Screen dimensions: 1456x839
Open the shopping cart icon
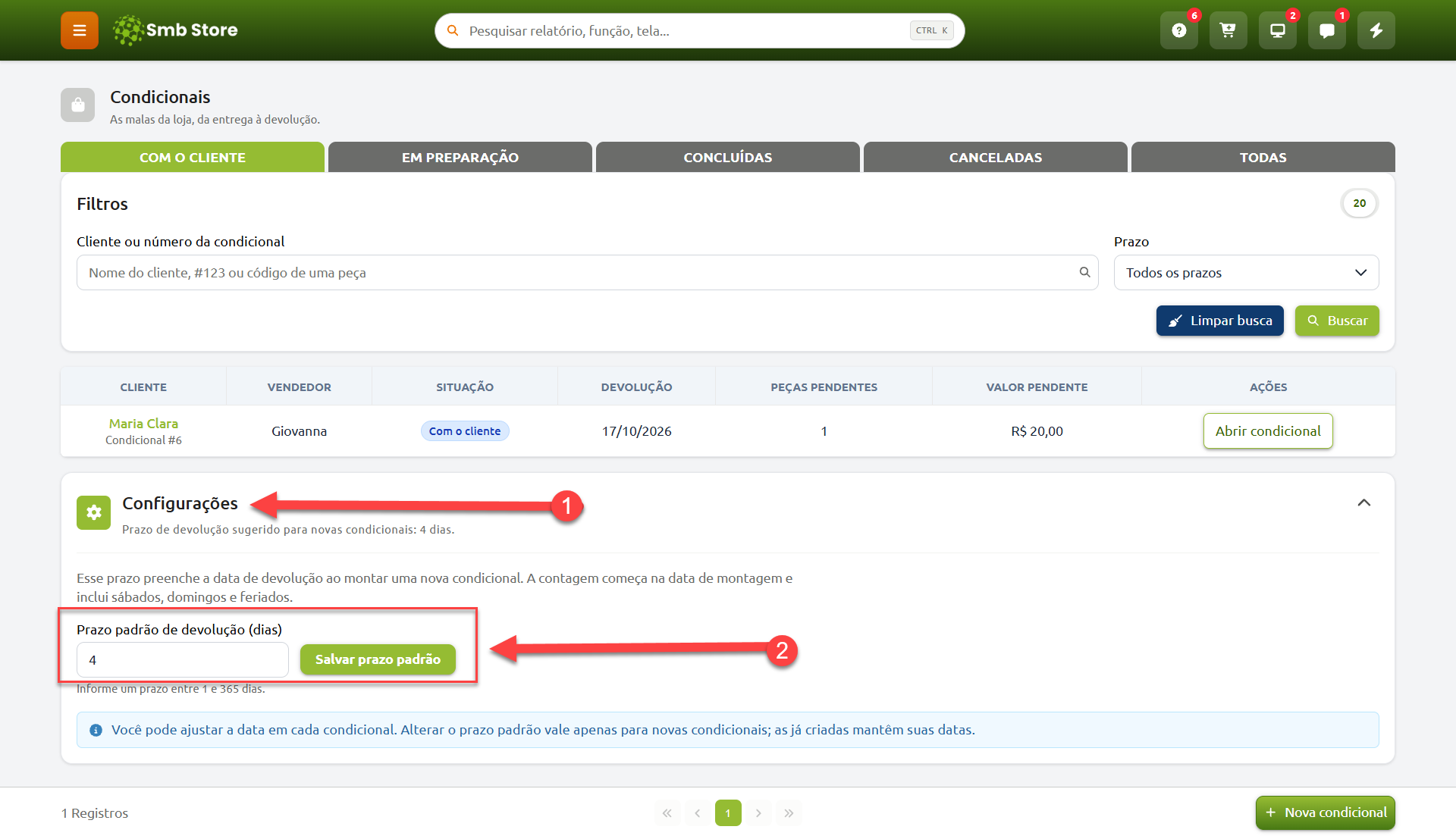[1228, 30]
